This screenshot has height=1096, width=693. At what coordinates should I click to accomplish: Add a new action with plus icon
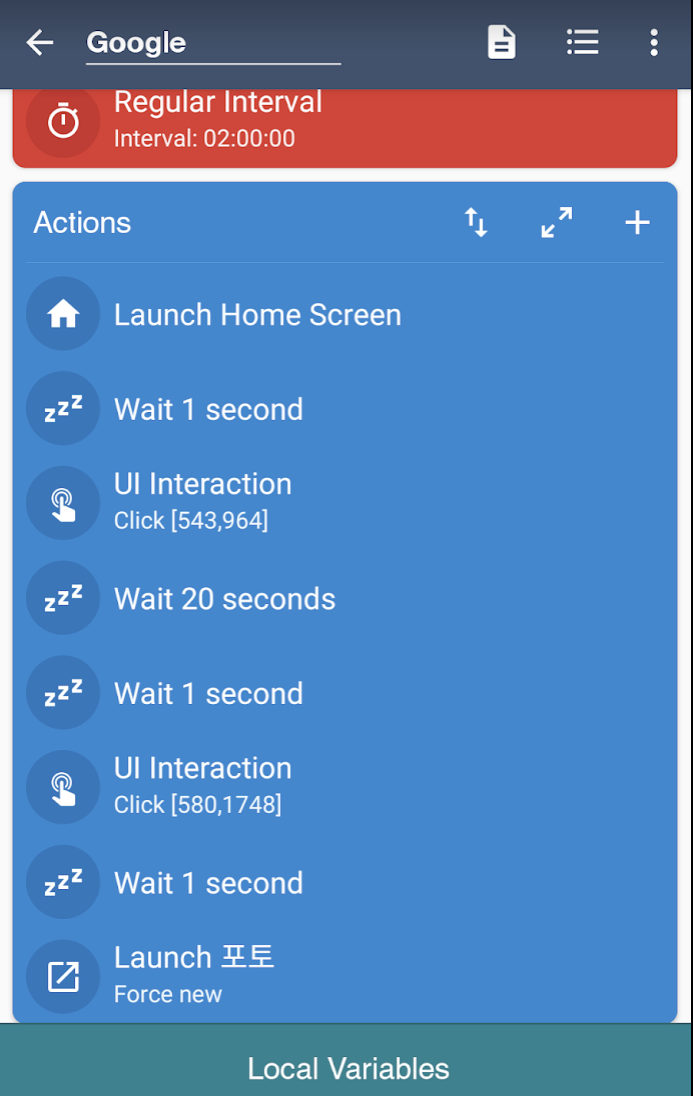click(637, 223)
